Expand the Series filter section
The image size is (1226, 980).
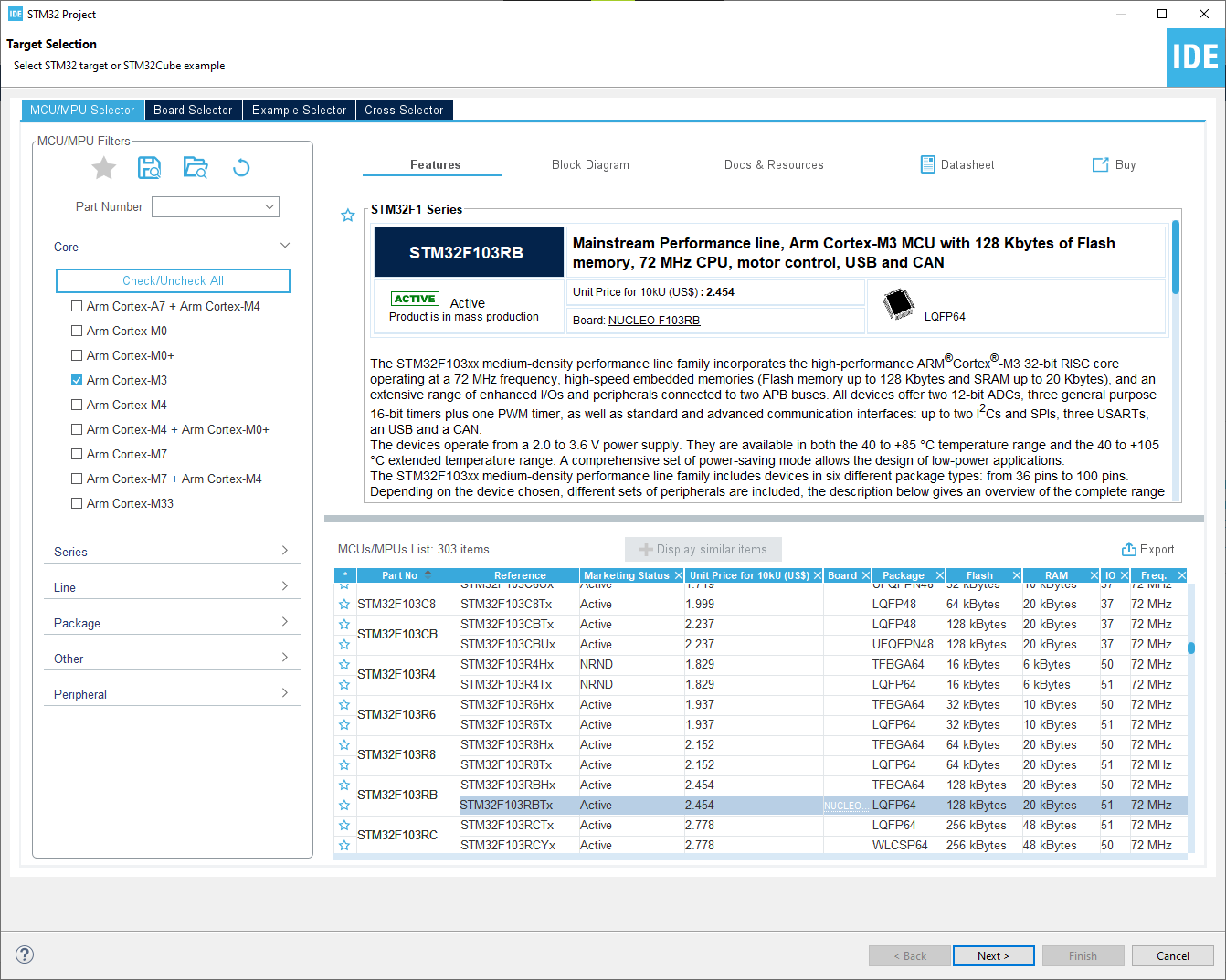coord(285,550)
